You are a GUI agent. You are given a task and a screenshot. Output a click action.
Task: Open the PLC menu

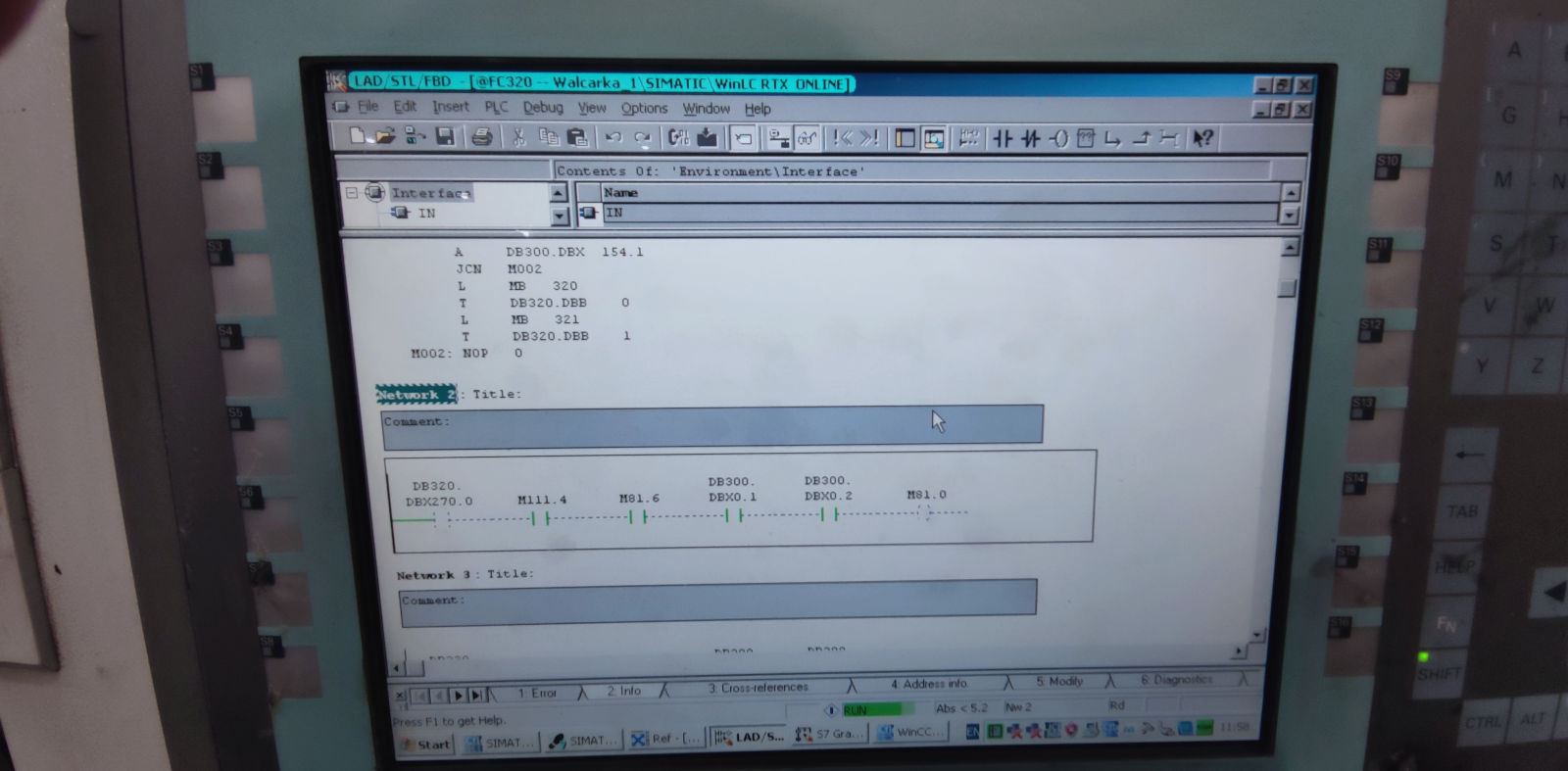496,107
